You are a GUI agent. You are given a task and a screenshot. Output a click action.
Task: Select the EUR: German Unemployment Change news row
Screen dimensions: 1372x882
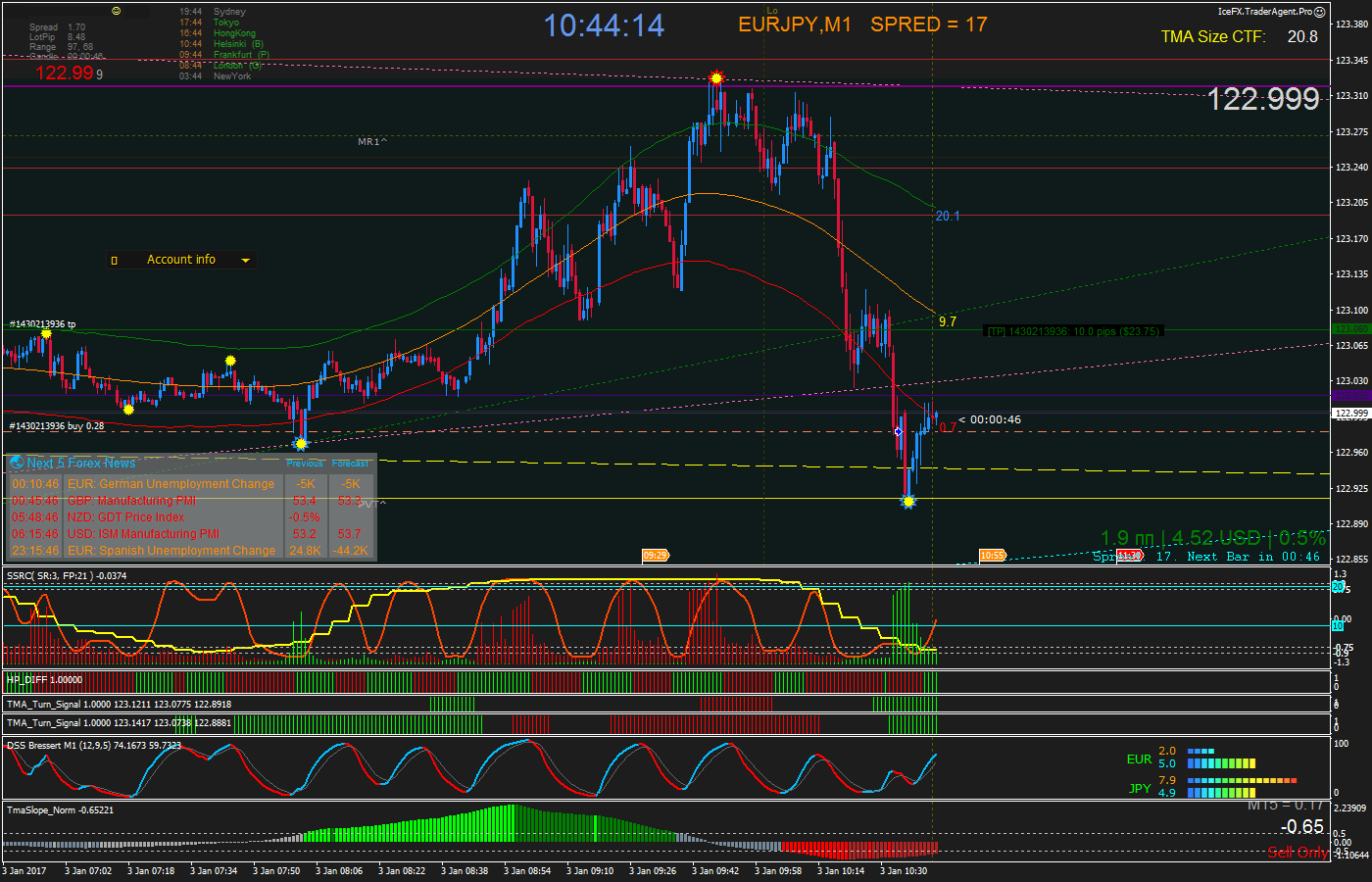point(191,484)
